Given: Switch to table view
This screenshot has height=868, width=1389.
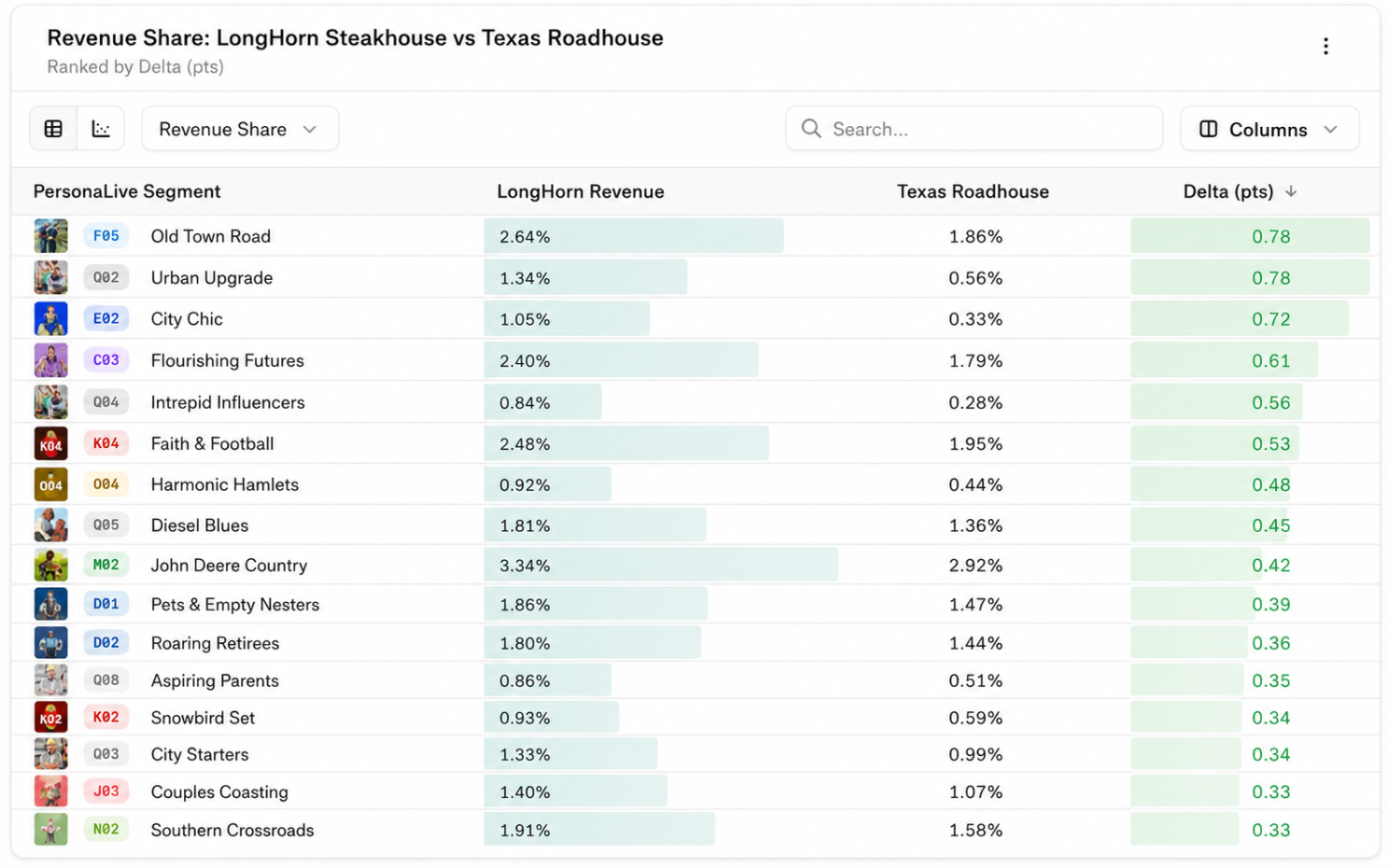Looking at the screenshot, I should pyautogui.click(x=53, y=129).
